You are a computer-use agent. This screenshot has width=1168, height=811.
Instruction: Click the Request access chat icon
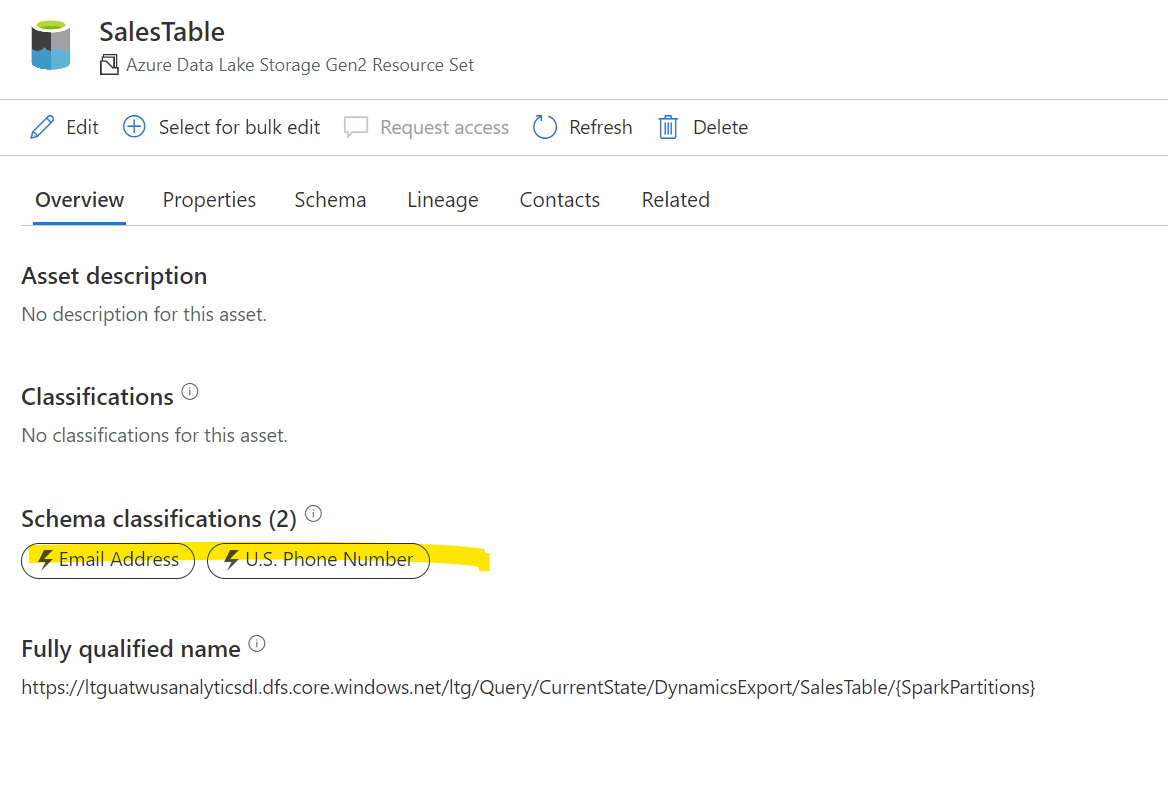click(x=356, y=127)
